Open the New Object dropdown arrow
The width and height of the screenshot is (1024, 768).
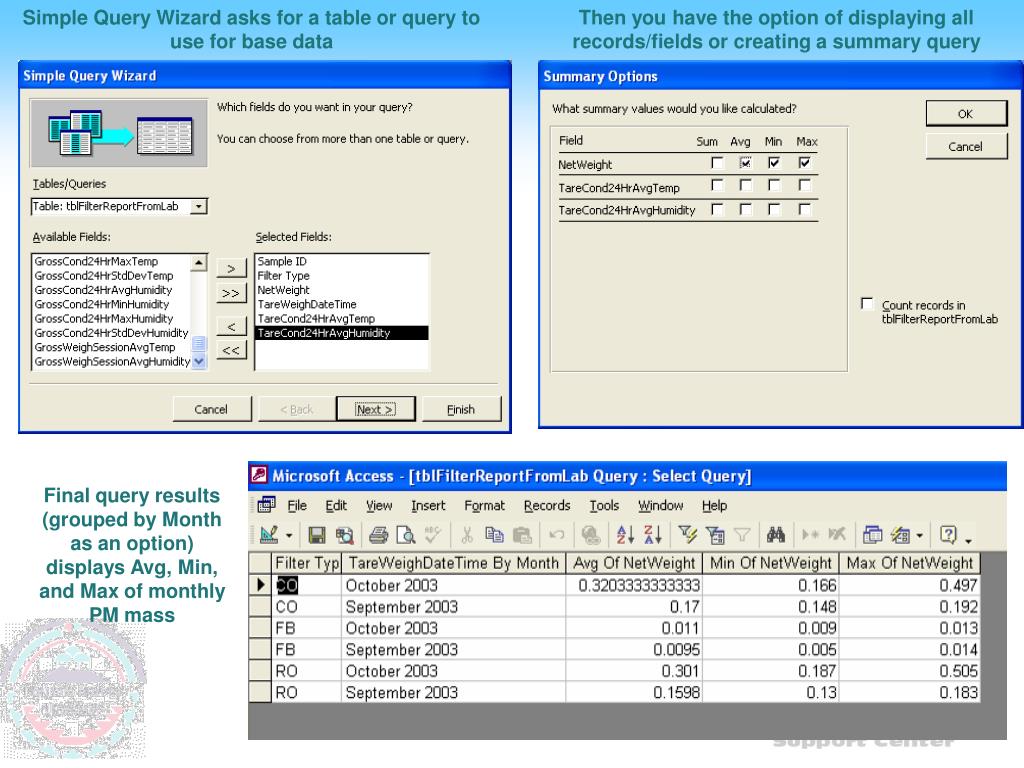pos(920,536)
